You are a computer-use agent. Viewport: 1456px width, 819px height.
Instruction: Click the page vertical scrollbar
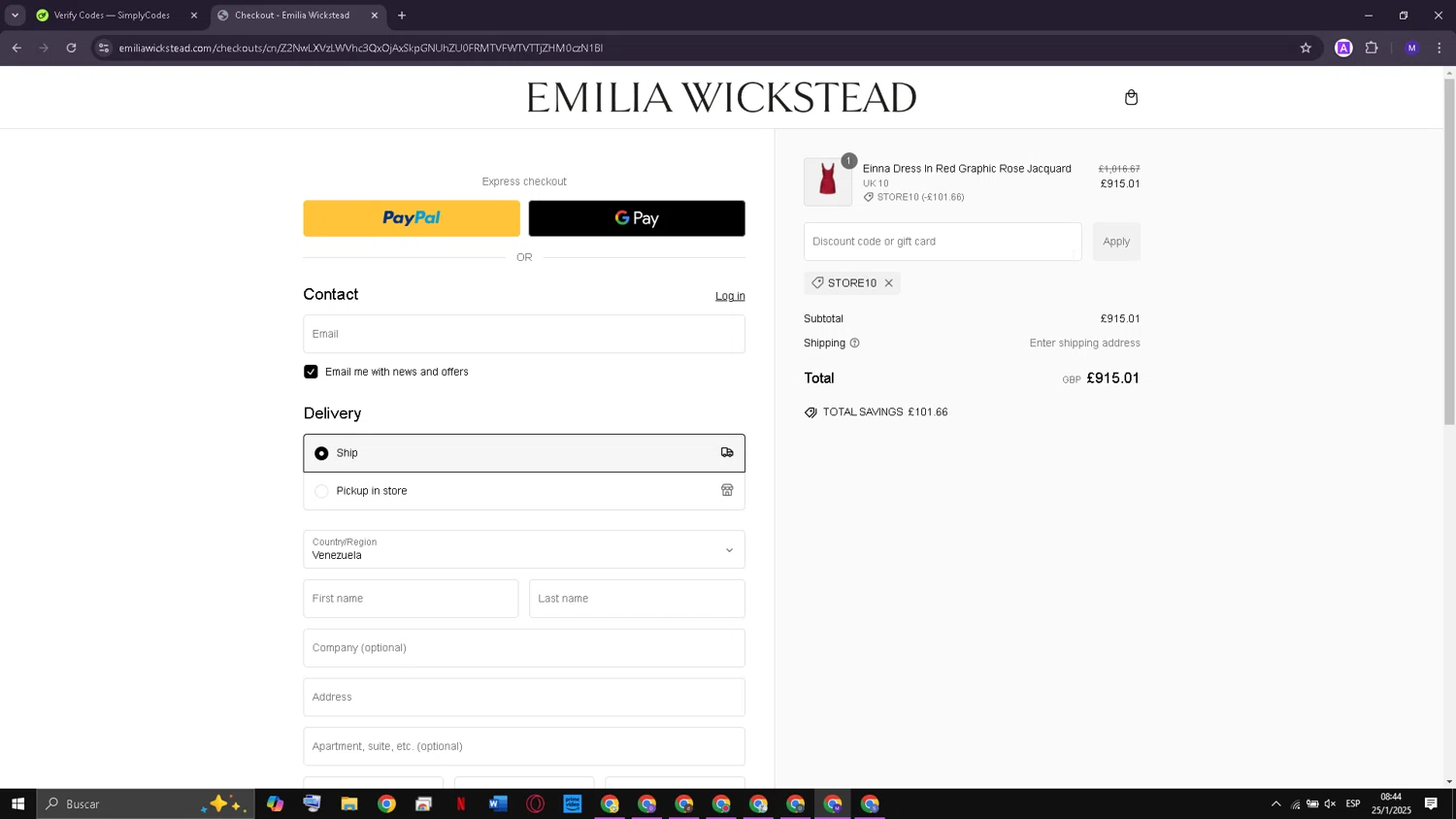tap(1449, 250)
